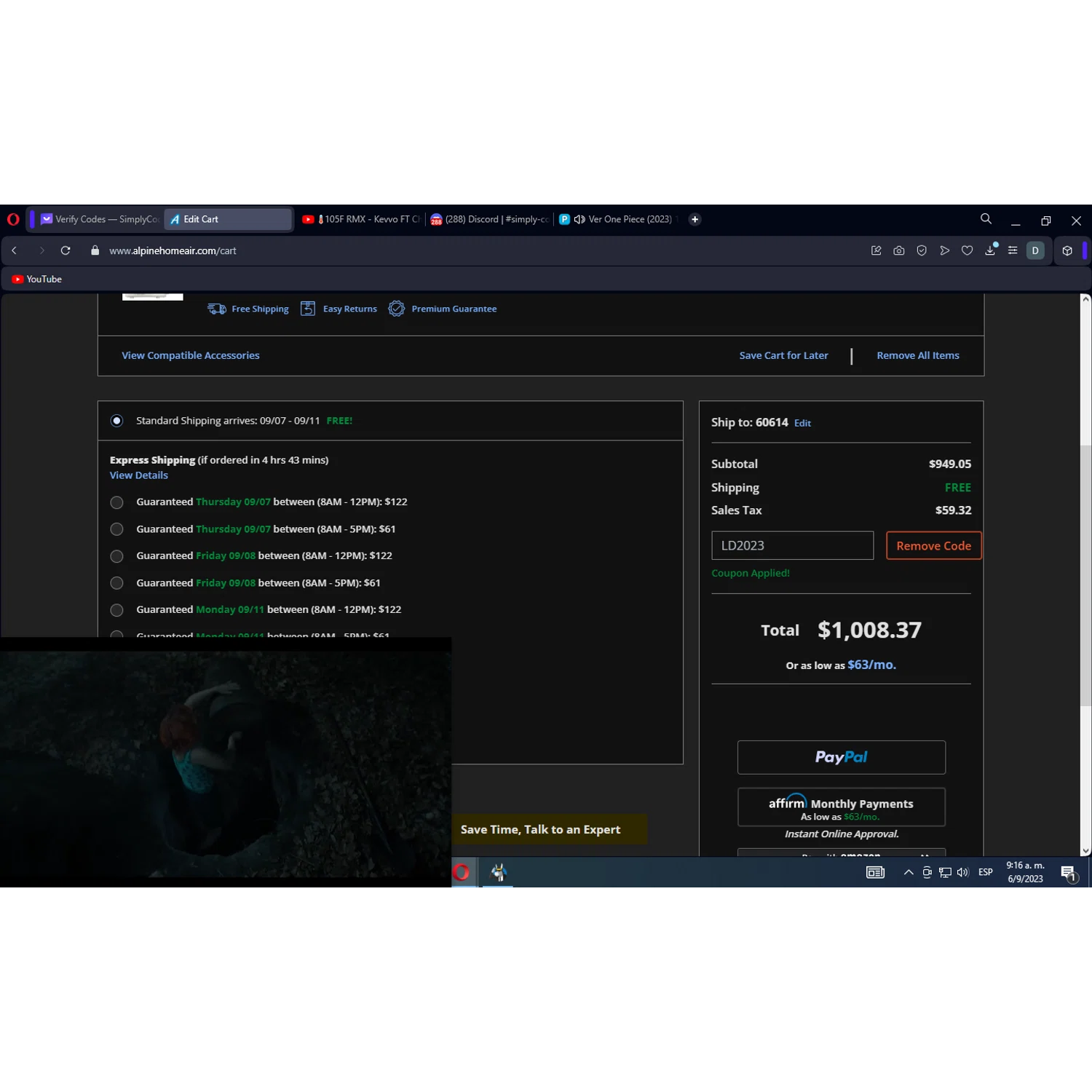Image resolution: width=1092 pixels, height=1092 pixels.
Task: Open the taskbar clock and date
Action: click(1025, 872)
